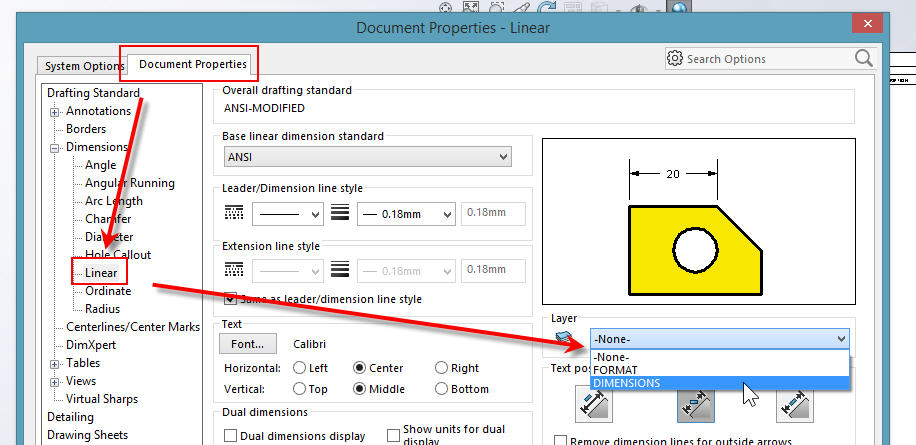
Task: Select the Ordinate tree item
Action: pos(108,291)
